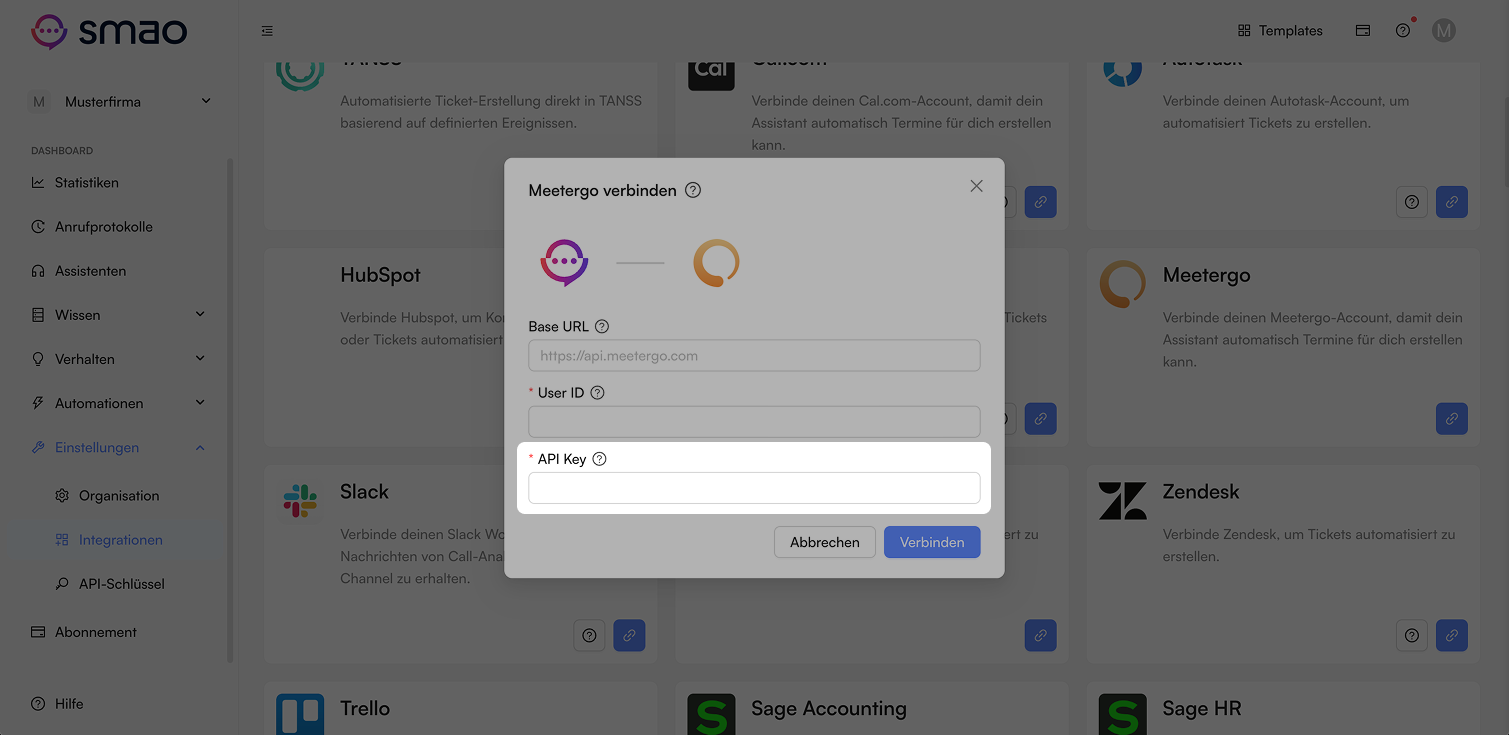Click the Abbrechen button

point(825,542)
